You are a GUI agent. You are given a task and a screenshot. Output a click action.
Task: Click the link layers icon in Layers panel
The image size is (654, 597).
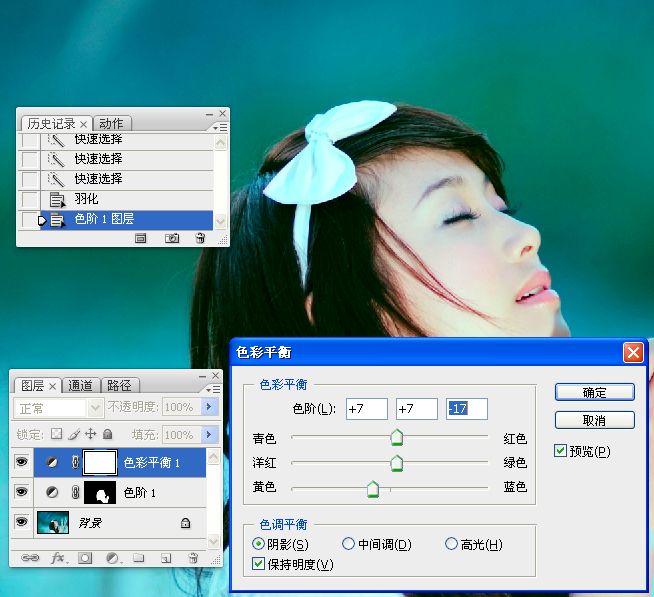(x=30, y=557)
